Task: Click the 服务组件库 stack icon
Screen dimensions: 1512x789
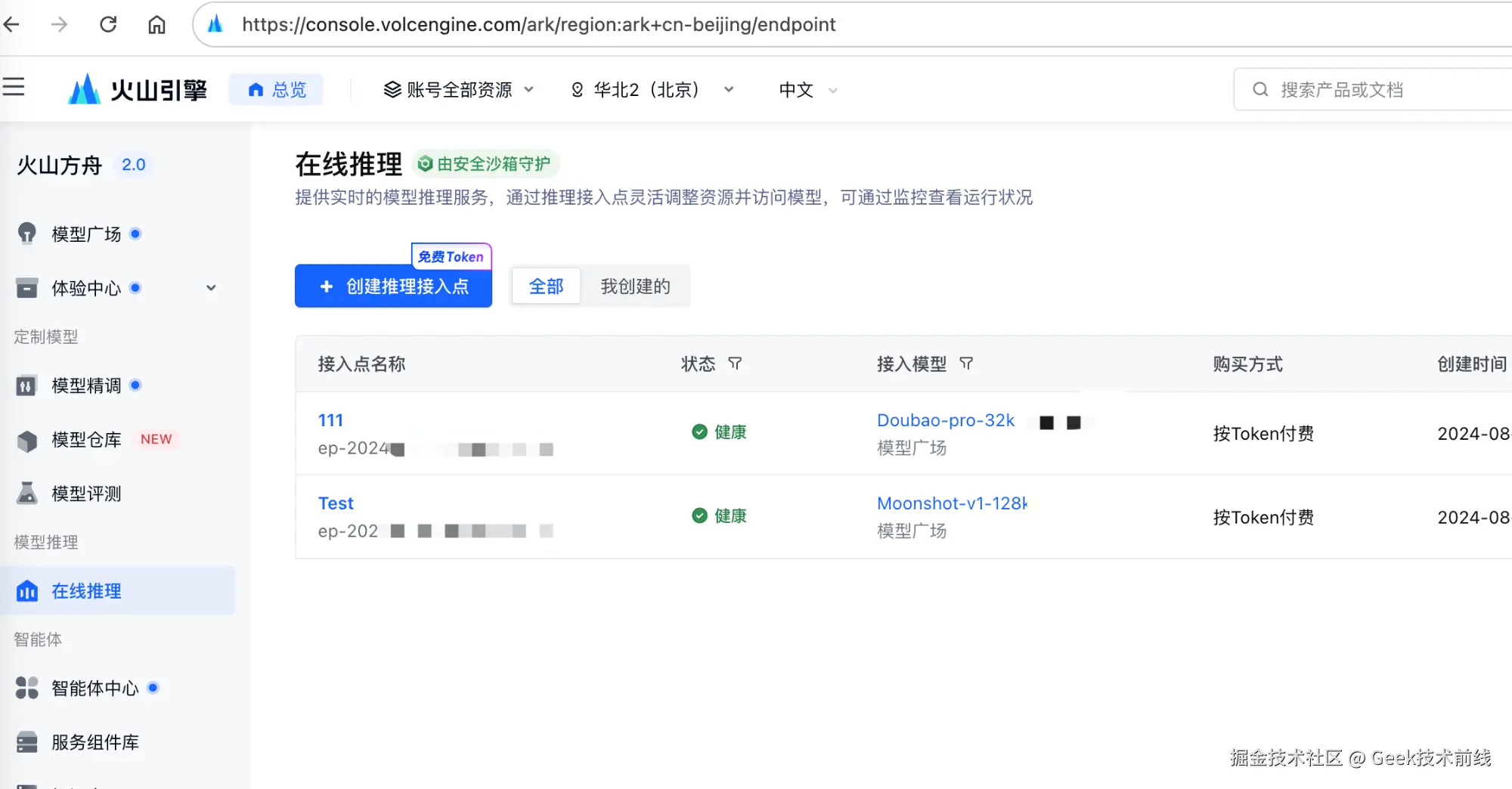Action: (x=27, y=742)
